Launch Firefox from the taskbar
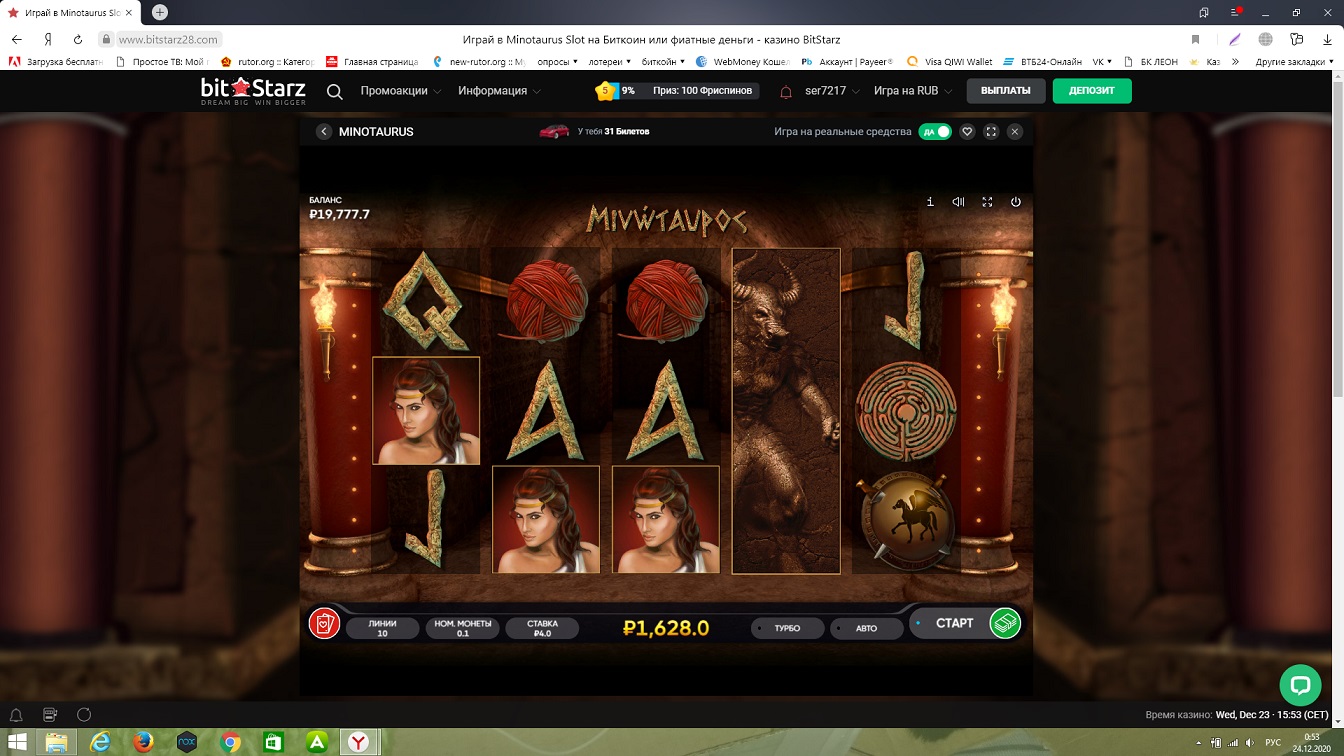 click(143, 742)
